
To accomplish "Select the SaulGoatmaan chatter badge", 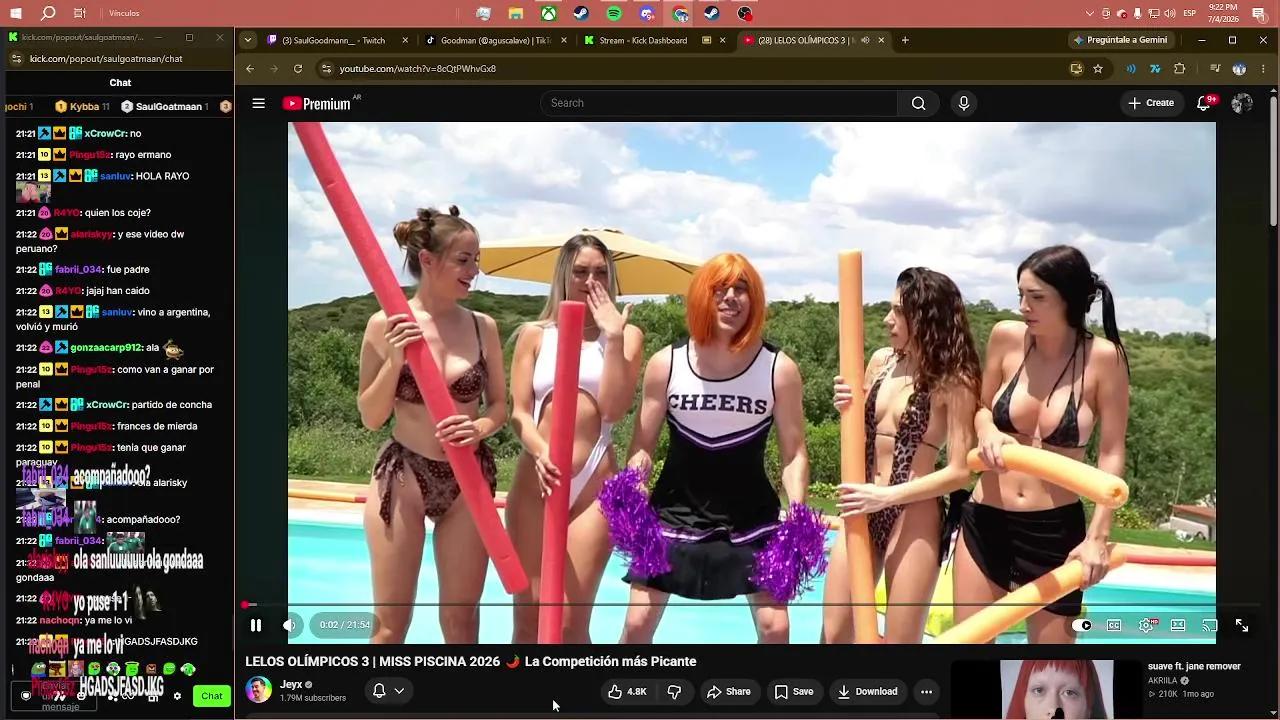I will (165, 106).
